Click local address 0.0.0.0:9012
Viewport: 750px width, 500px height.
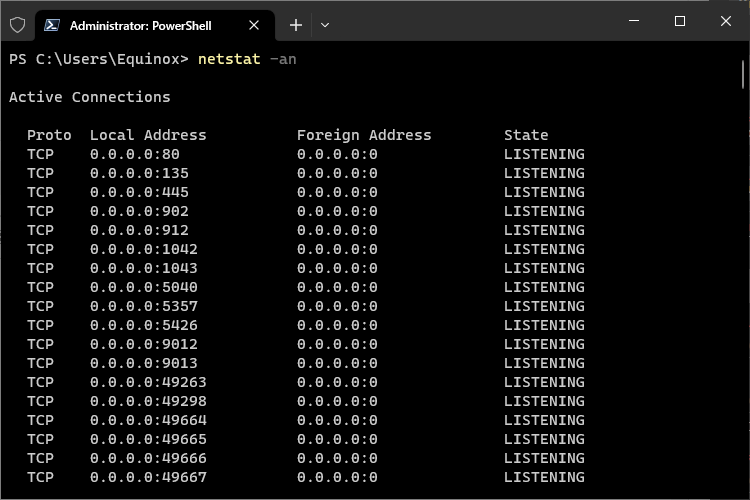(144, 344)
